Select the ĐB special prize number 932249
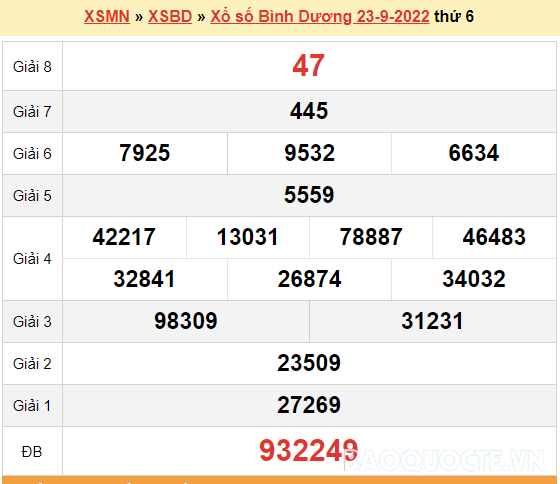 (309, 450)
